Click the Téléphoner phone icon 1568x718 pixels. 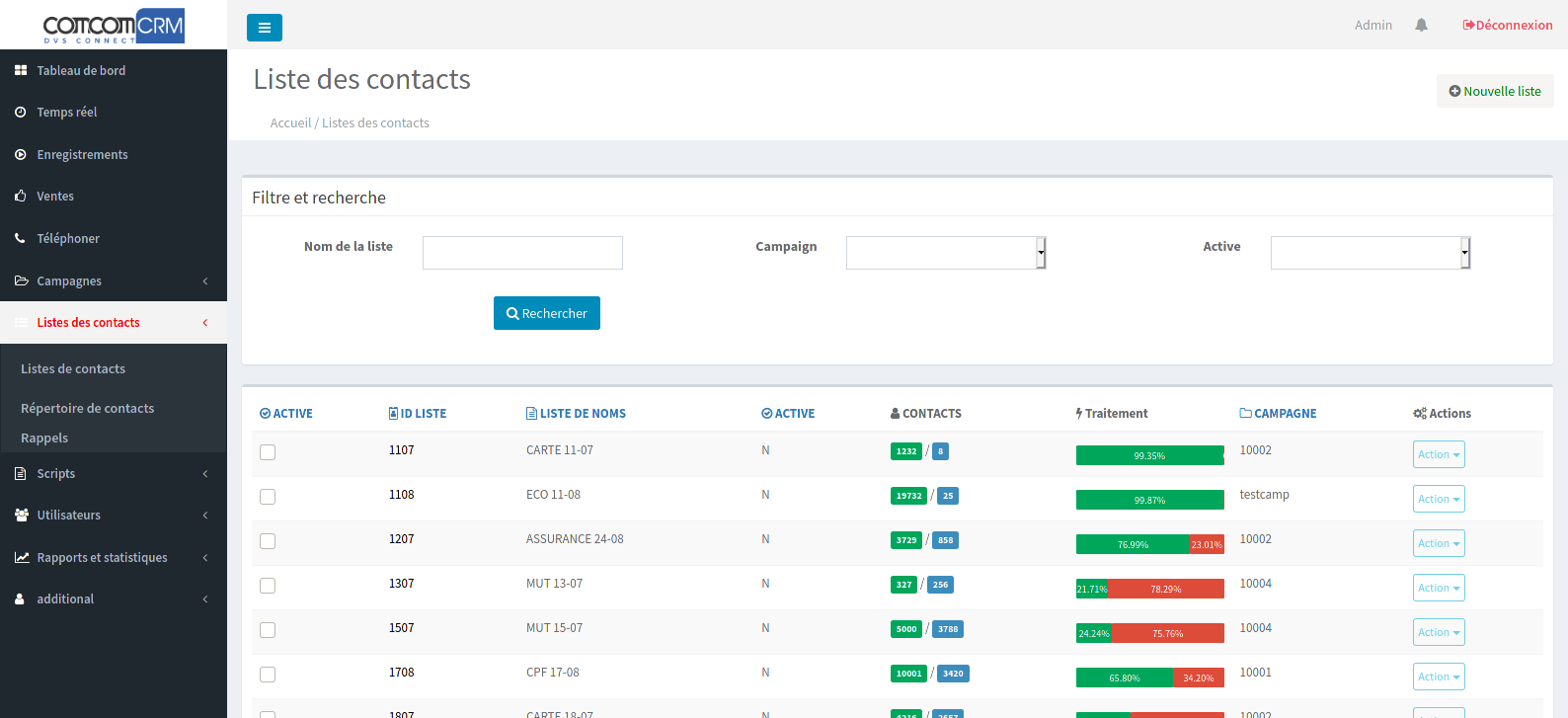21,239
